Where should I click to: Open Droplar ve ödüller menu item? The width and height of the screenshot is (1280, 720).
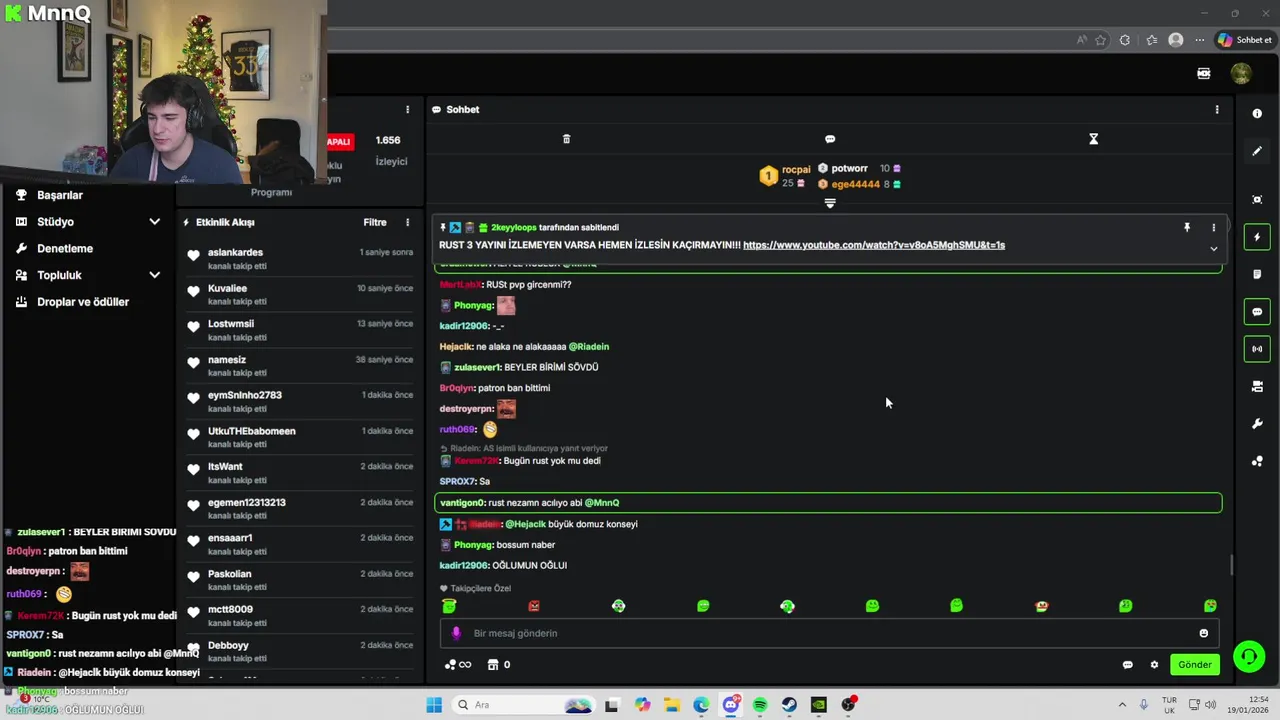coord(83,302)
